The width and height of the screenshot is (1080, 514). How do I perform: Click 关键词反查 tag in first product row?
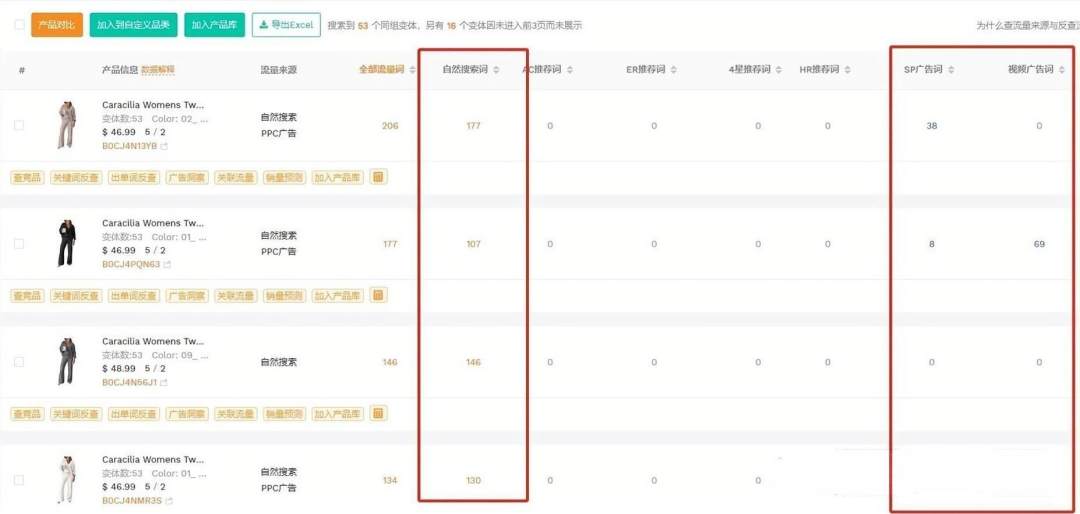click(76, 178)
